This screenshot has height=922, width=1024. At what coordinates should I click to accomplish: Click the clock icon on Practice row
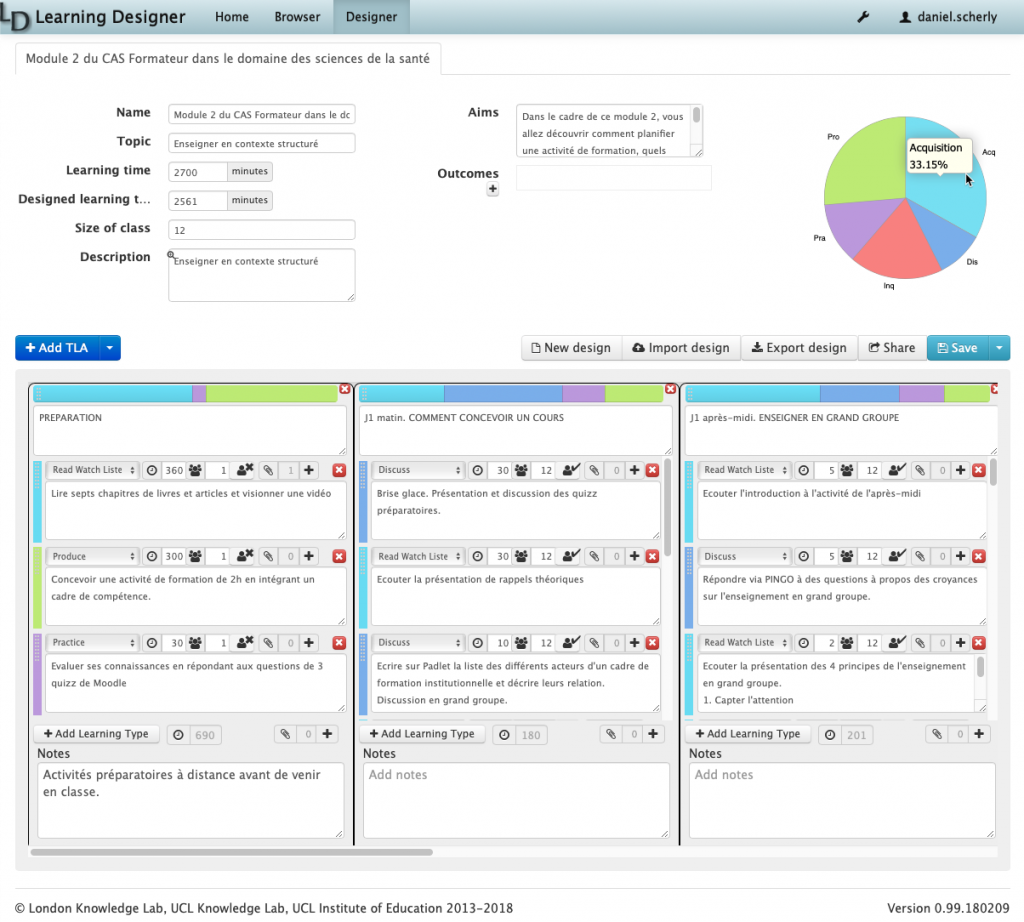click(152, 643)
